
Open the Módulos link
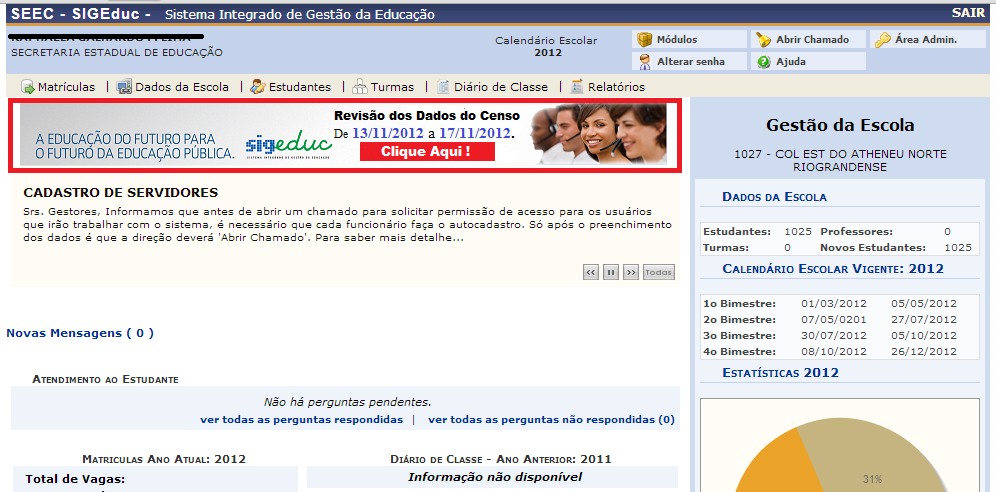click(676, 40)
